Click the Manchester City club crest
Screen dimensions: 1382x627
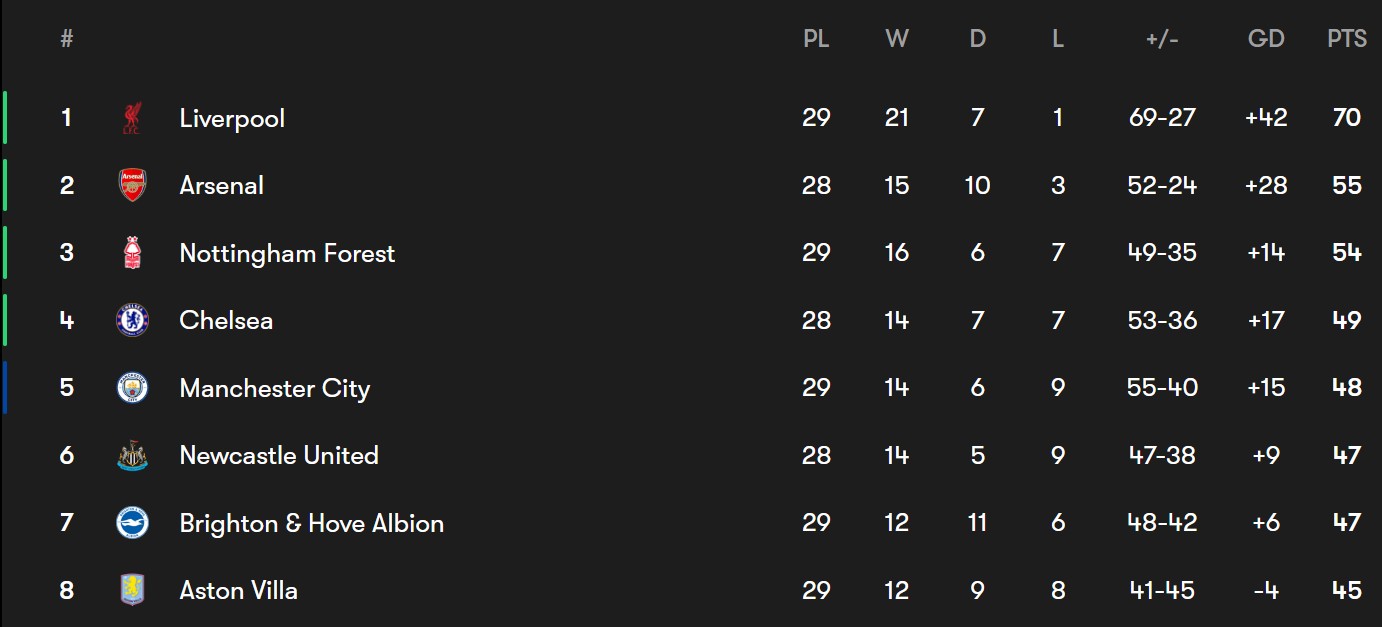tap(132, 388)
